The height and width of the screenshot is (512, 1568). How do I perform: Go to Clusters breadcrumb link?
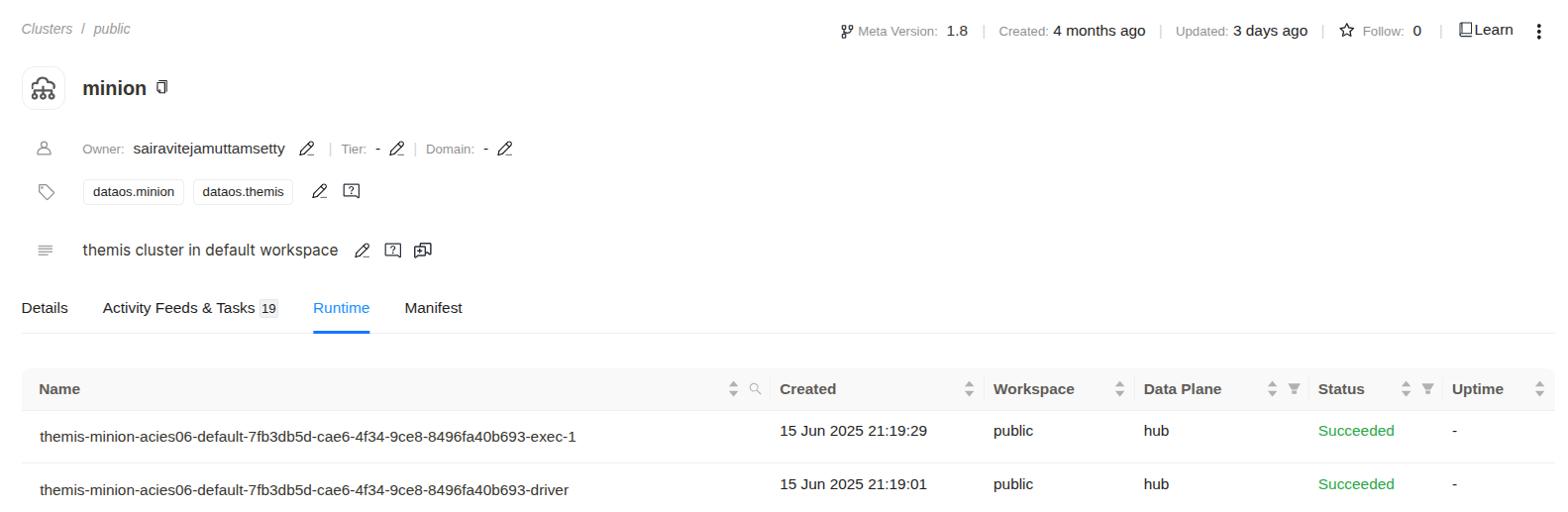[x=47, y=29]
